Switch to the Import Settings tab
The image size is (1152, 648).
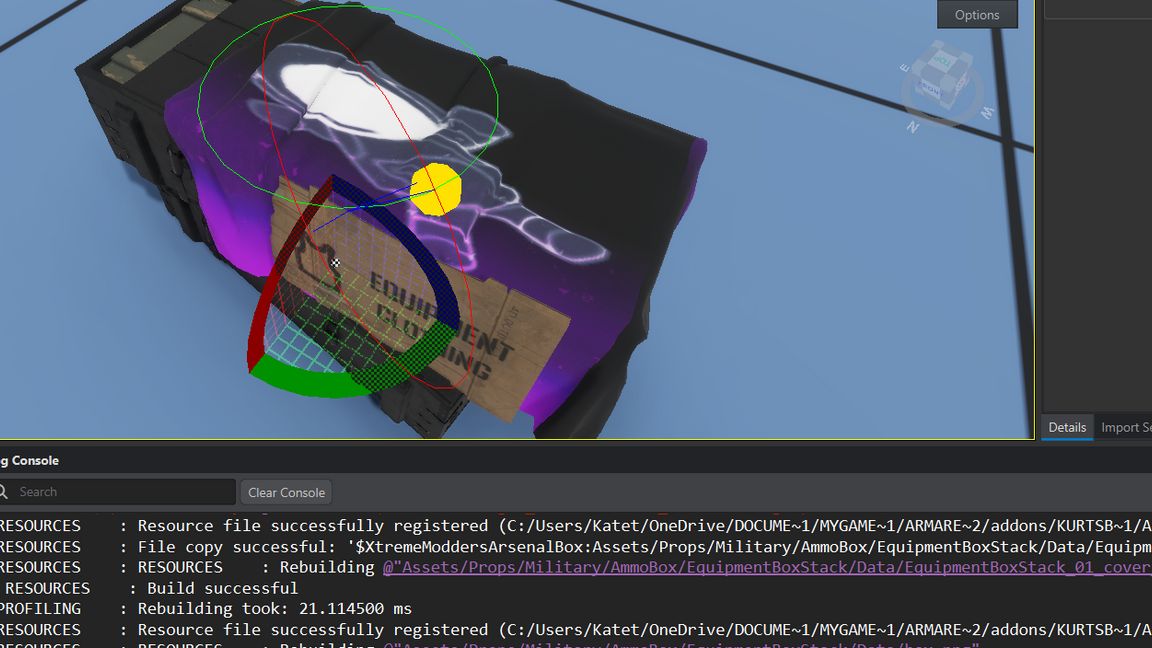pos(1126,427)
